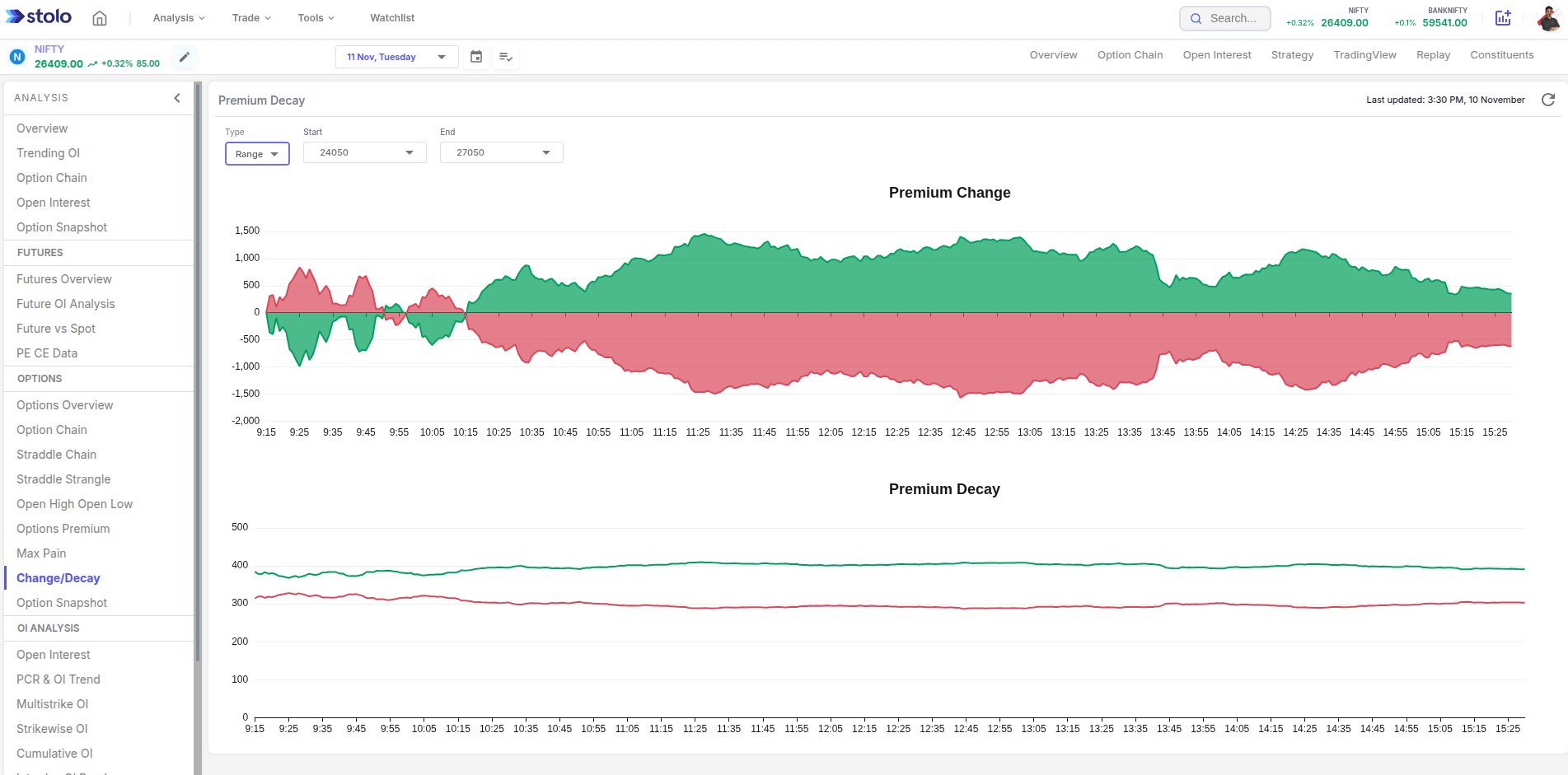
Task: Click the Stolo home icon
Action: (100, 18)
